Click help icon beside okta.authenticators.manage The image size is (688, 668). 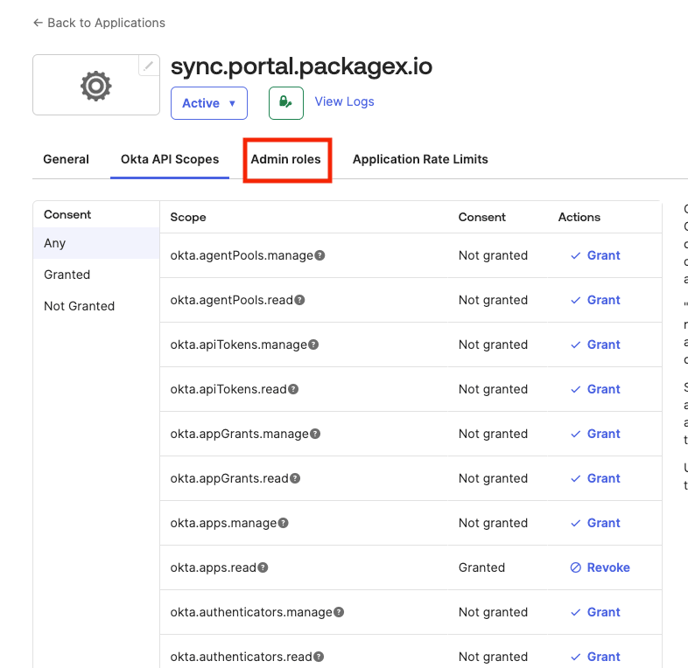tap(339, 612)
